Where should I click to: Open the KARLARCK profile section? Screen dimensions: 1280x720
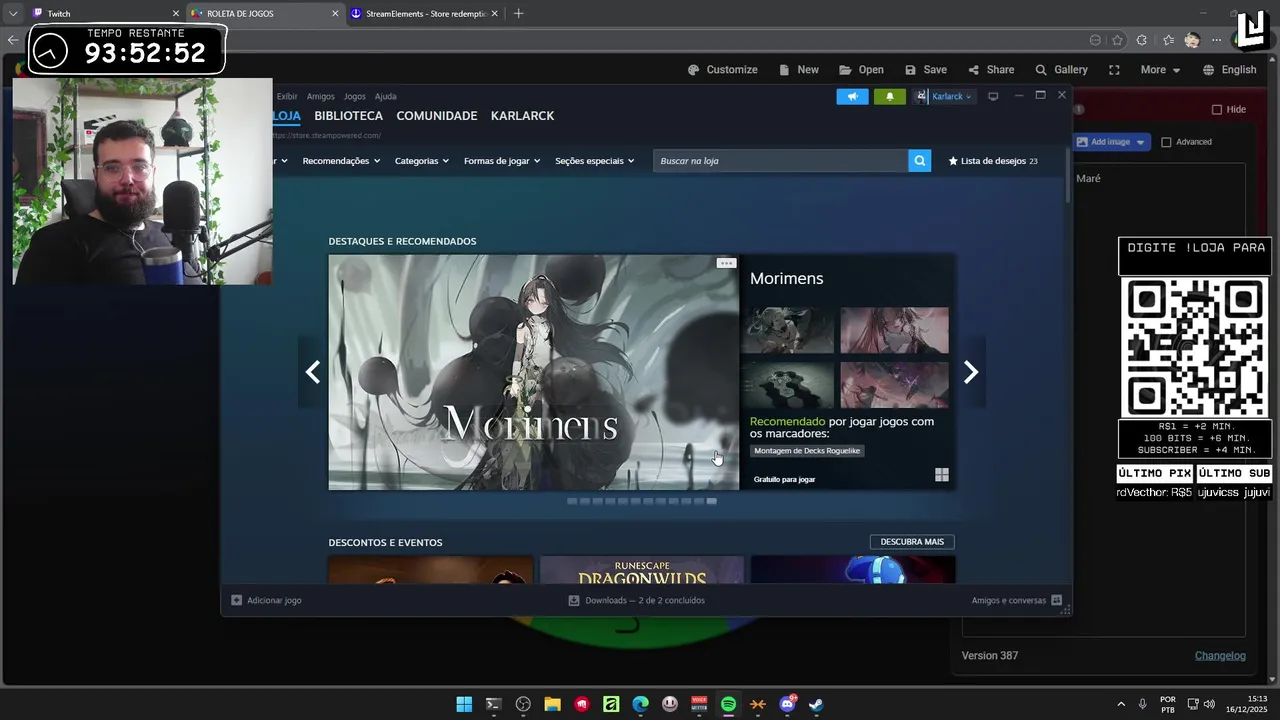click(522, 116)
